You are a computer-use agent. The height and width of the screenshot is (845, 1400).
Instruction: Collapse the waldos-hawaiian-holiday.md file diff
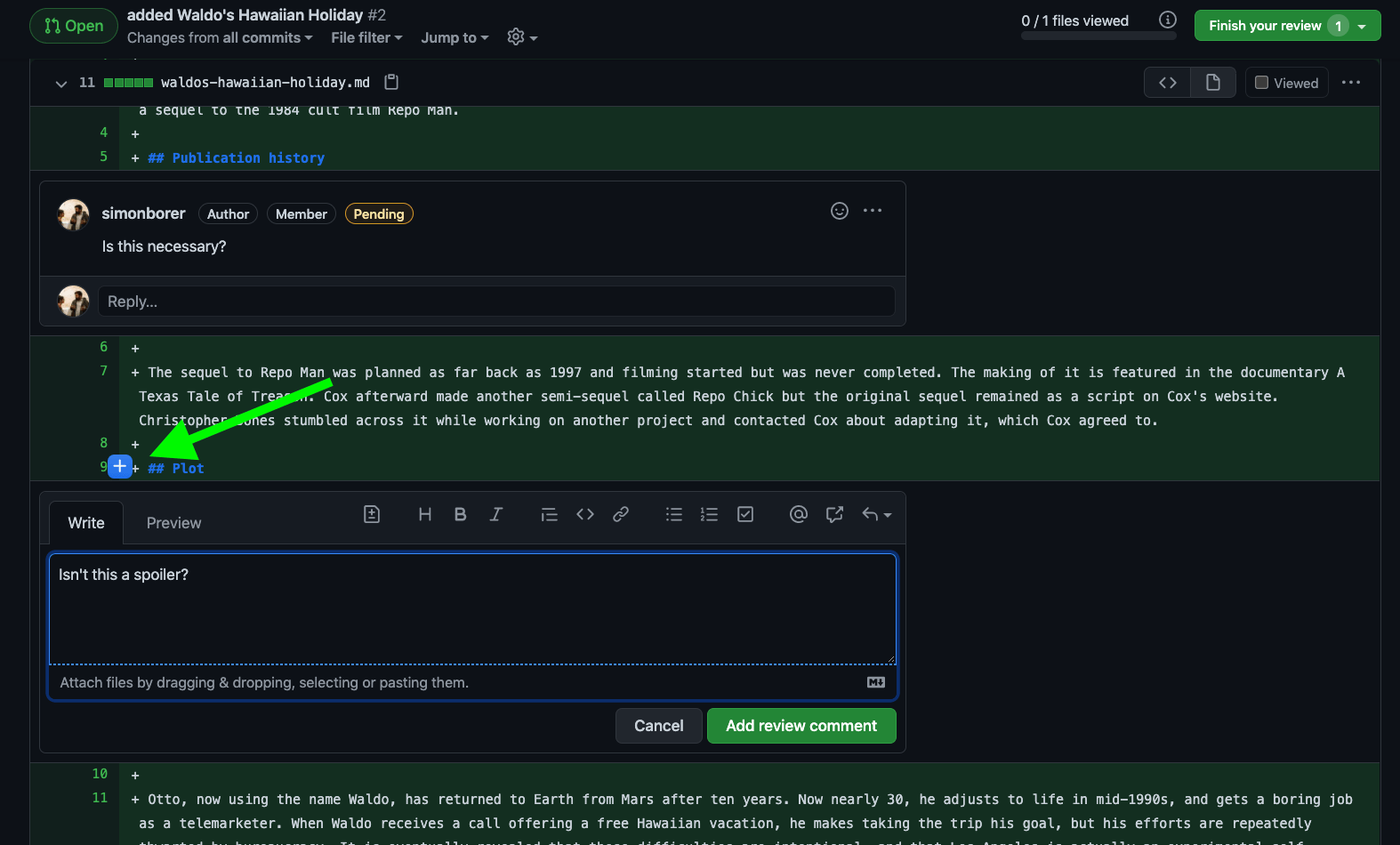coord(61,83)
